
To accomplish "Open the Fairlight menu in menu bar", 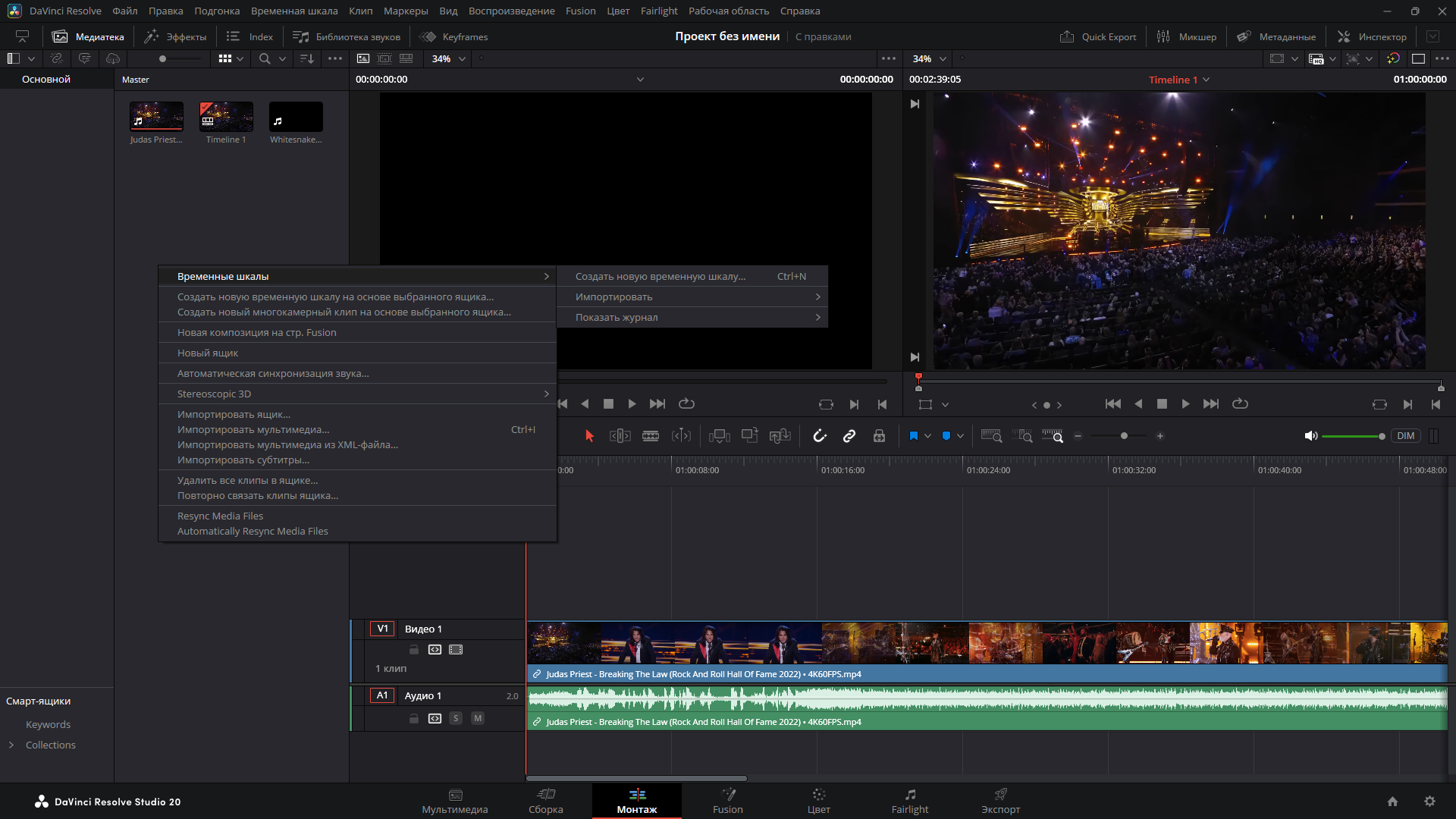I will [659, 11].
